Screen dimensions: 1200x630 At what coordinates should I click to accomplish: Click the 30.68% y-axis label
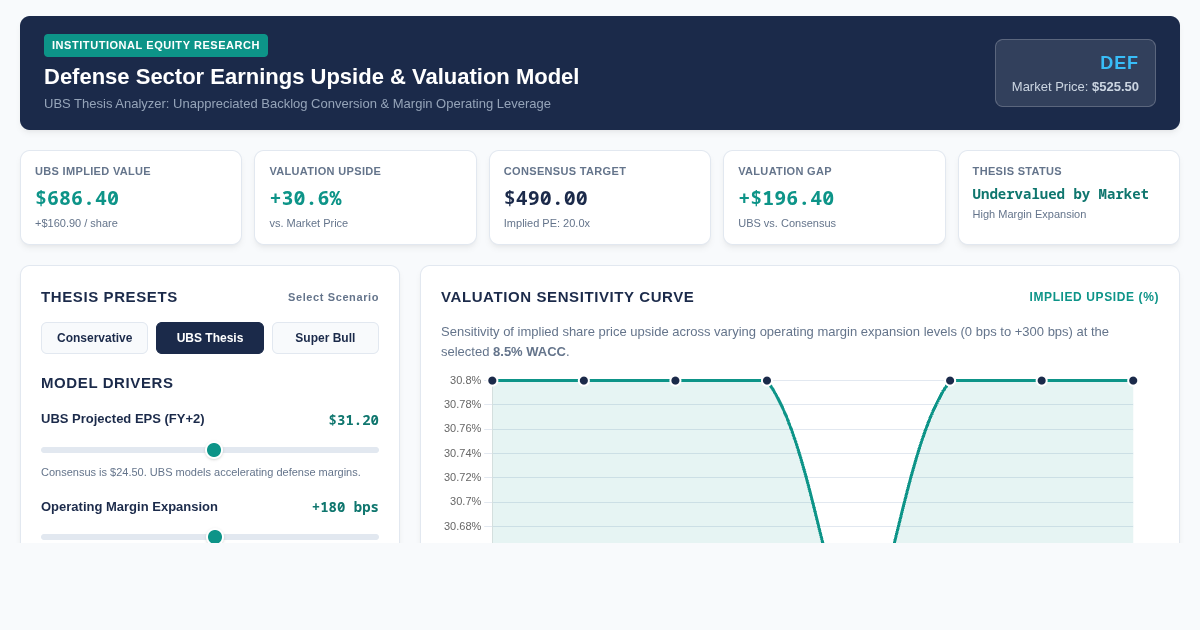click(462, 526)
